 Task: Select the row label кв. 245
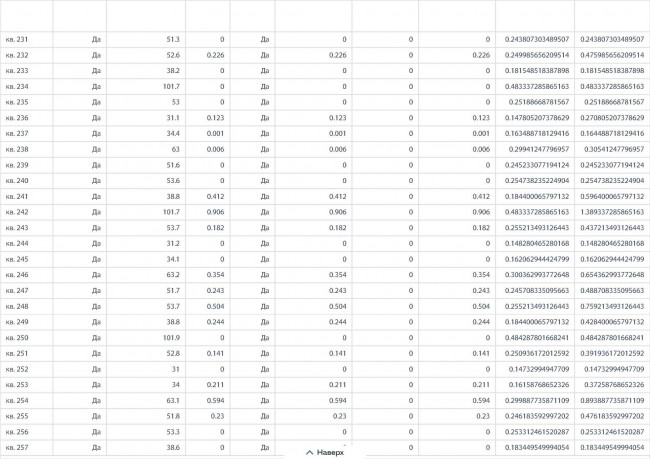[x=17, y=259]
